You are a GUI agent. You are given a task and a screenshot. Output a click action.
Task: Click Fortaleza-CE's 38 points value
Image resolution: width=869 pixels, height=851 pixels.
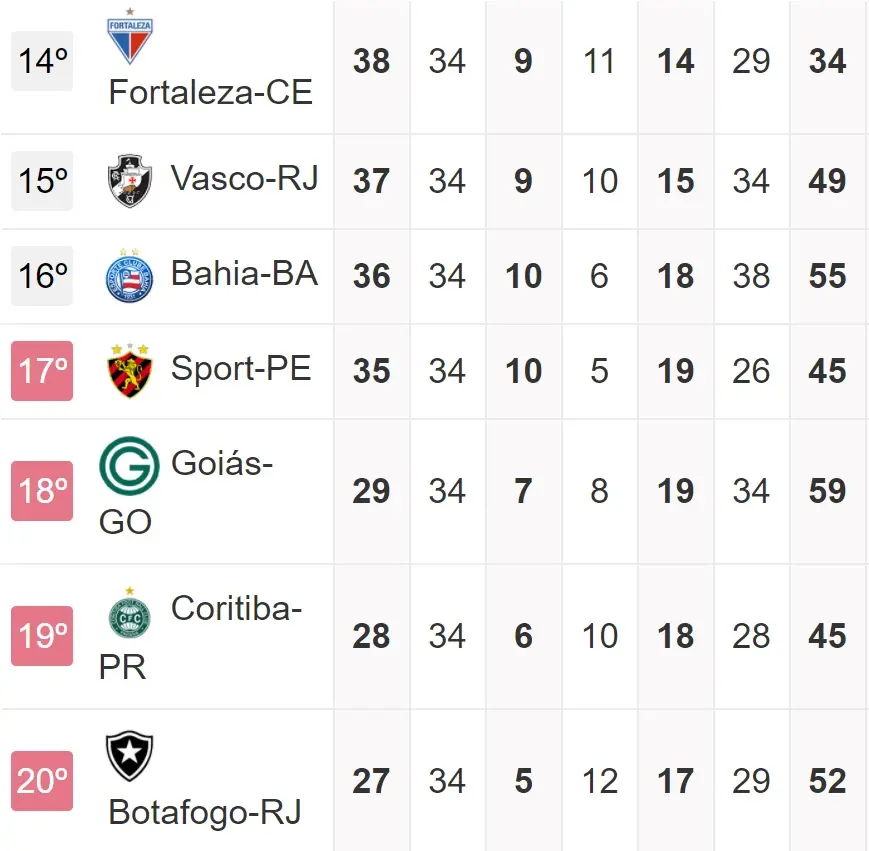click(371, 62)
